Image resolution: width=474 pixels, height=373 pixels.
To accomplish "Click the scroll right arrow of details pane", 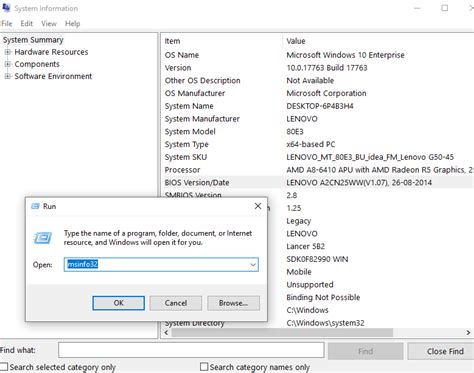I will click(x=468, y=332).
